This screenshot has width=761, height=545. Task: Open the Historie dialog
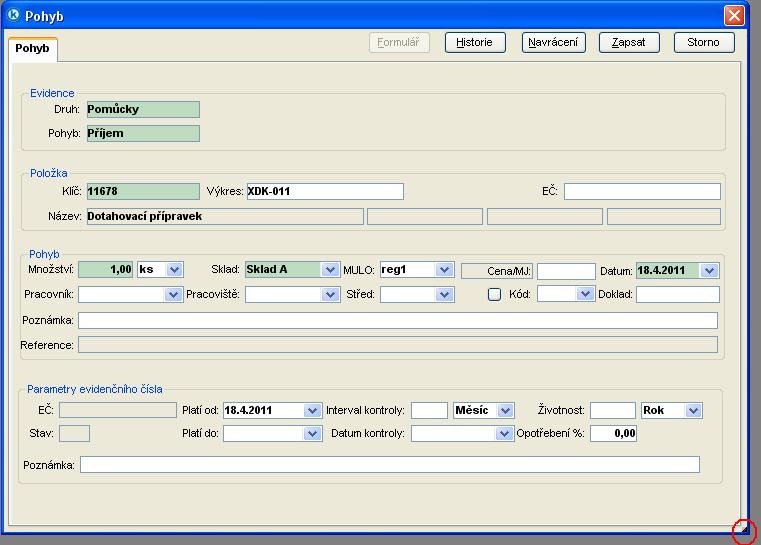(475, 43)
